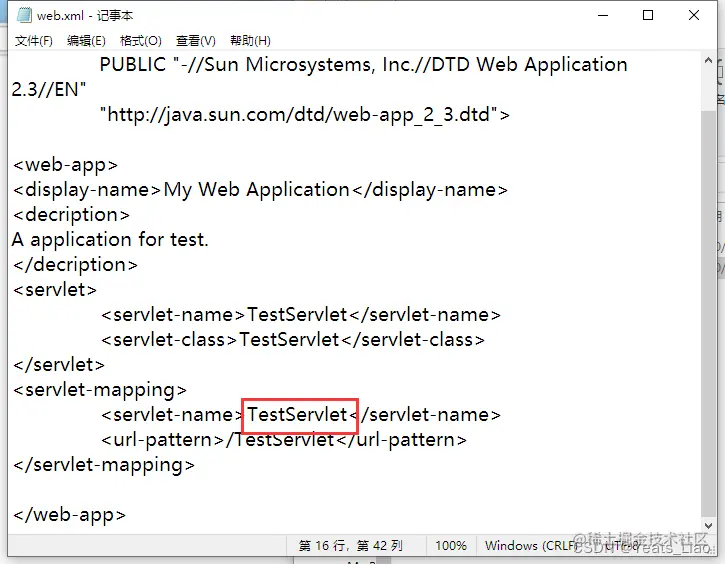Screen dimensions: 725x564
Task: Open the 查看(V) menu
Action: (196, 41)
